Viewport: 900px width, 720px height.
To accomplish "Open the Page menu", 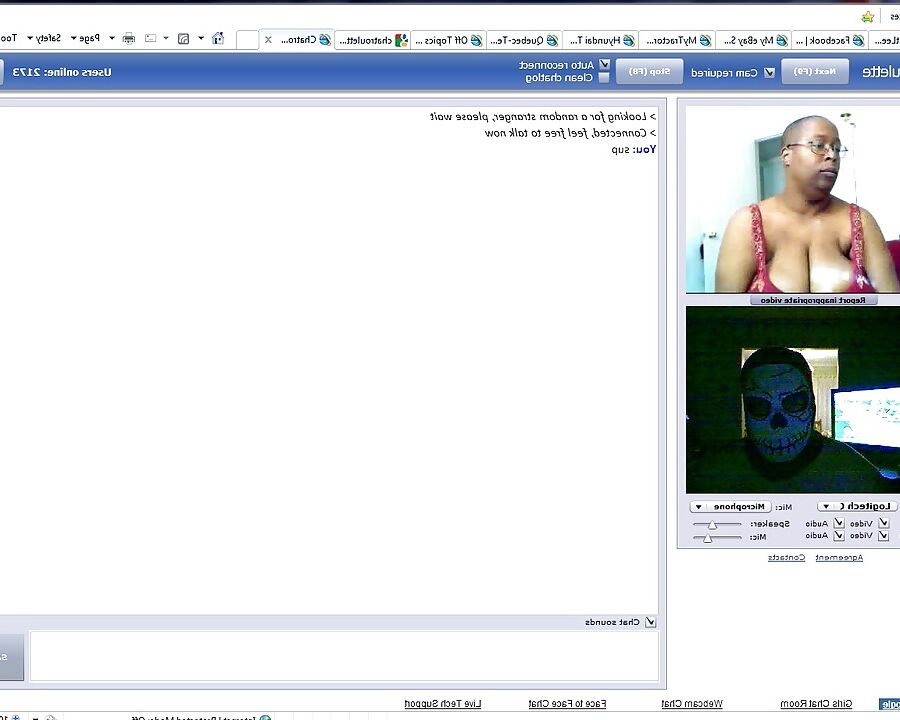I will pos(85,38).
